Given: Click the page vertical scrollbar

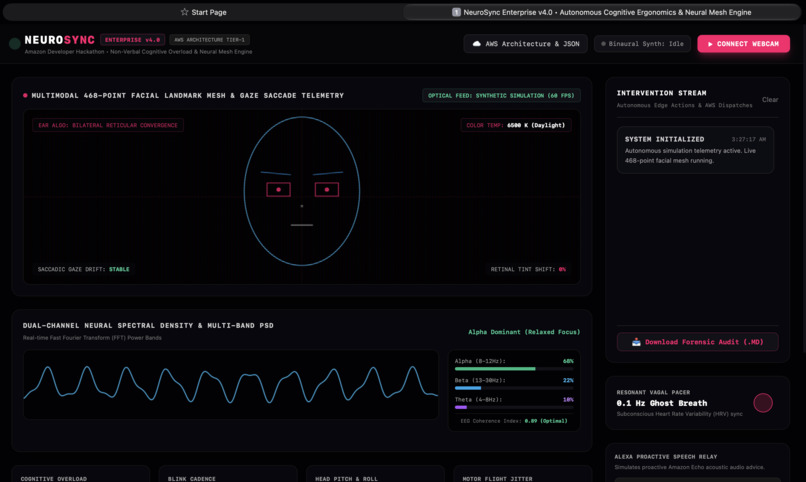Looking at the screenshot, I should (x=803, y=188).
